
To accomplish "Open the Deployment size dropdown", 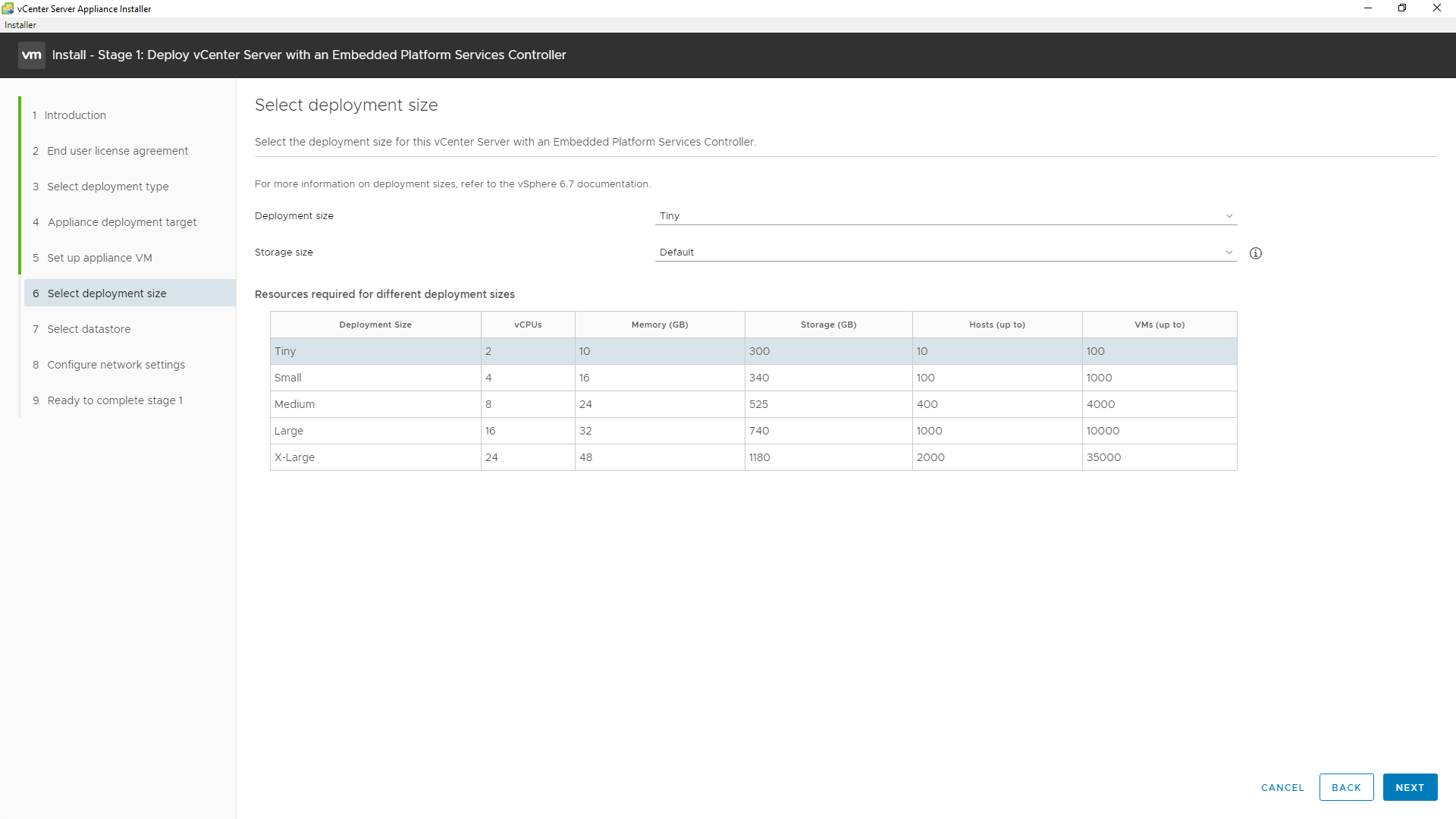I will (946, 216).
